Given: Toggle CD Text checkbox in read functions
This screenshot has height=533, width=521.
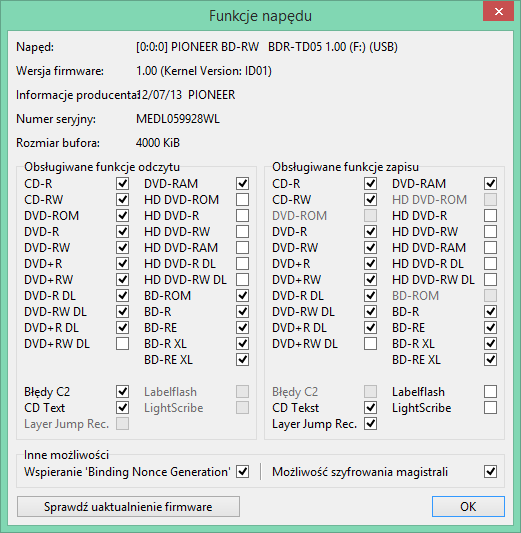Looking at the screenshot, I should tap(122, 408).
